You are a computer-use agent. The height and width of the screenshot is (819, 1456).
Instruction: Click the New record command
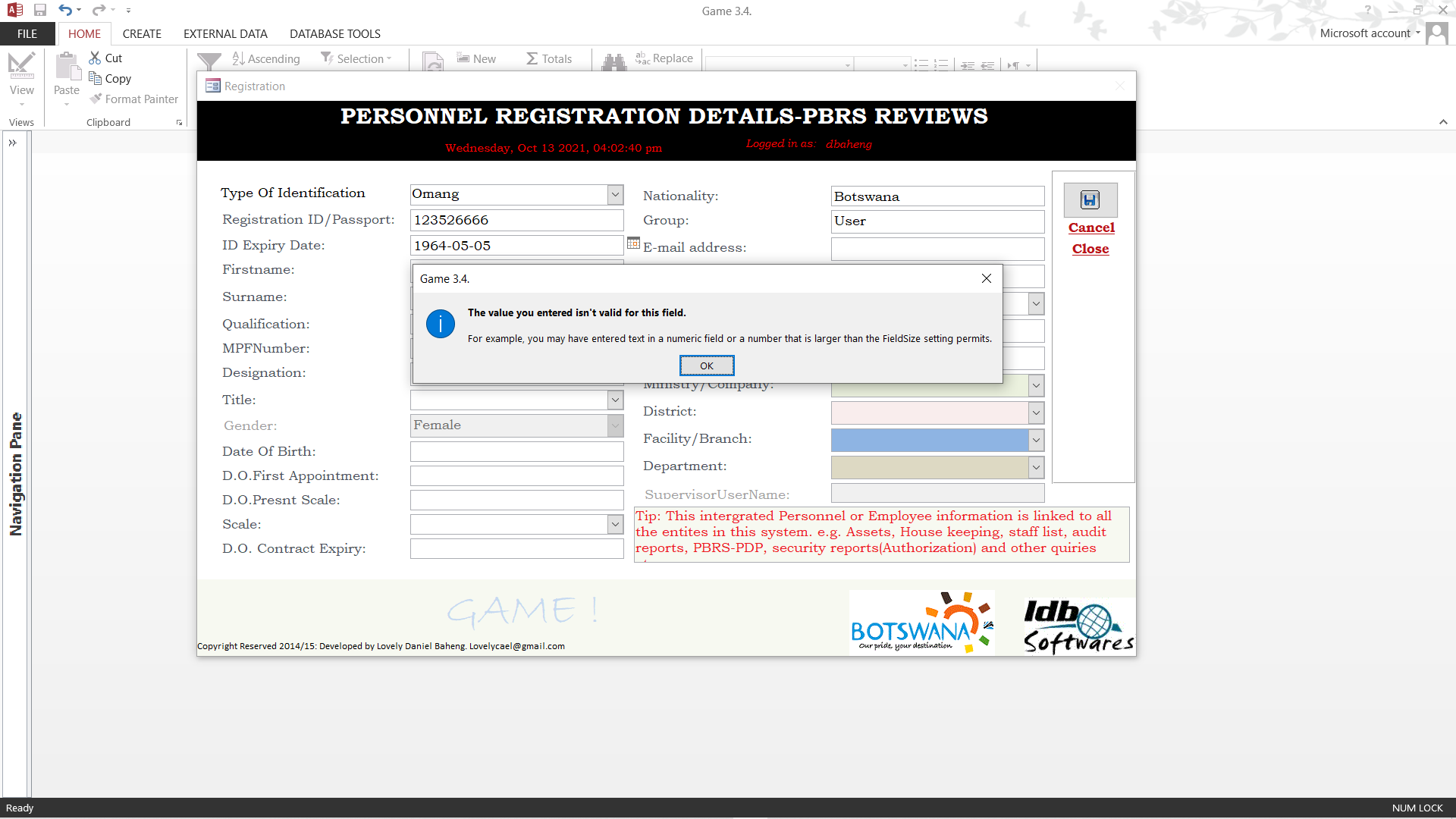tap(476, 58)
